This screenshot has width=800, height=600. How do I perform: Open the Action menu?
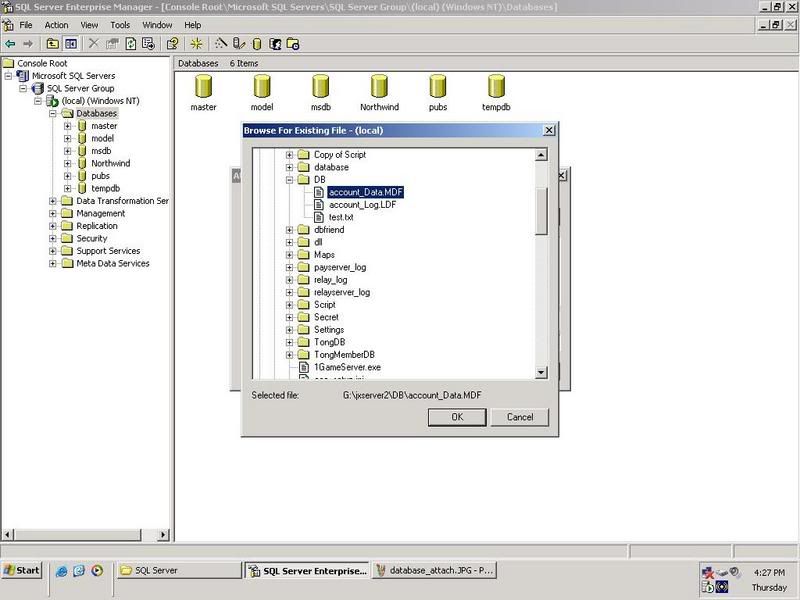coord(56,24)
